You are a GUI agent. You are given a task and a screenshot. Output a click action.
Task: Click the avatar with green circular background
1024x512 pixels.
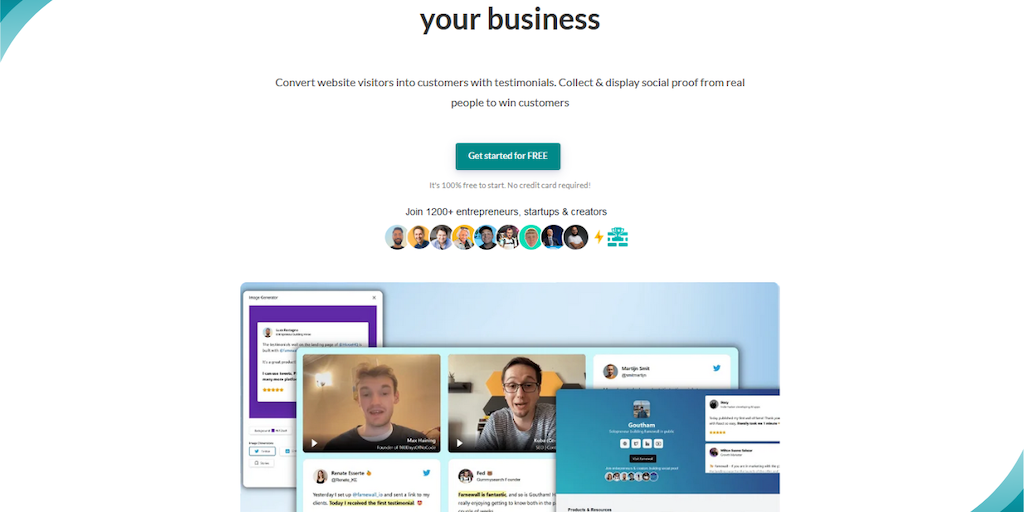(x=530, y=237)
